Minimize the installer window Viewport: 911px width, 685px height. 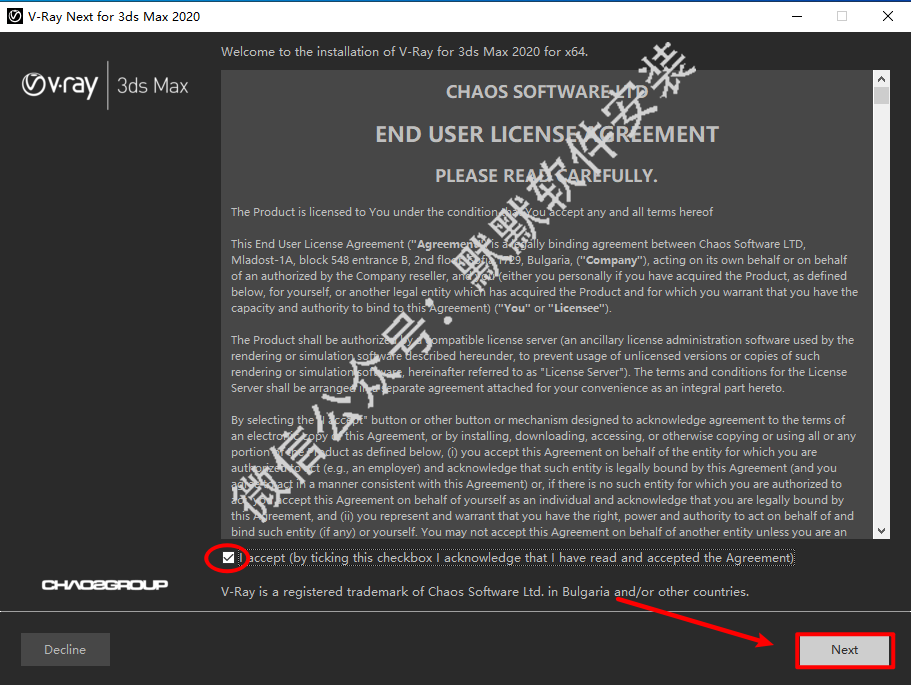(796, 16)
